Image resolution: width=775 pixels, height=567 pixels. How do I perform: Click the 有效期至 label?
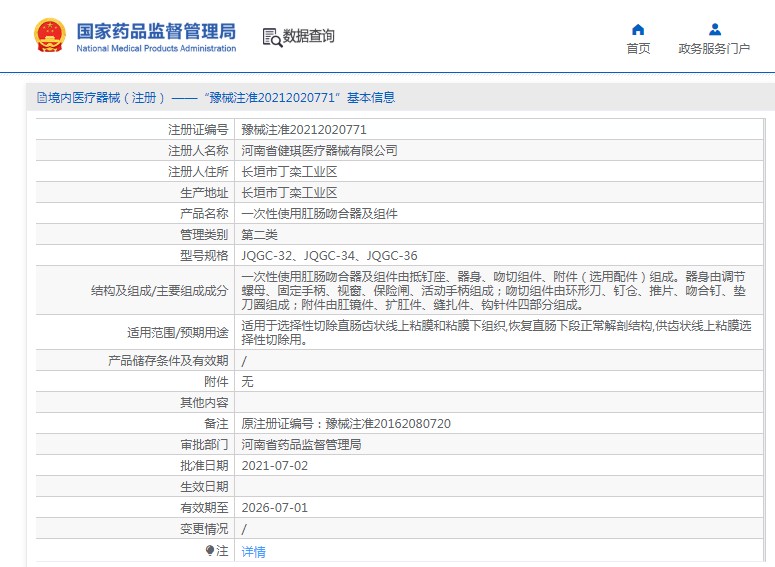coord(204,508)
